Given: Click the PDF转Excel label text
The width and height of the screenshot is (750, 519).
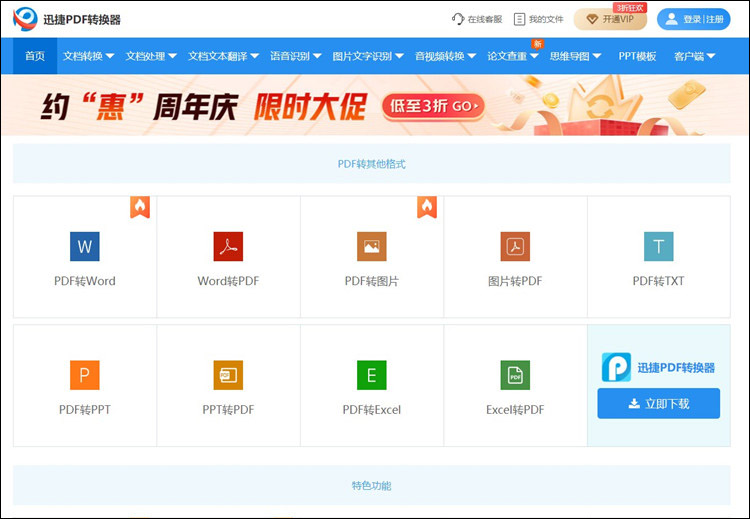Looking at the screenshot, I should coord(372,409).
